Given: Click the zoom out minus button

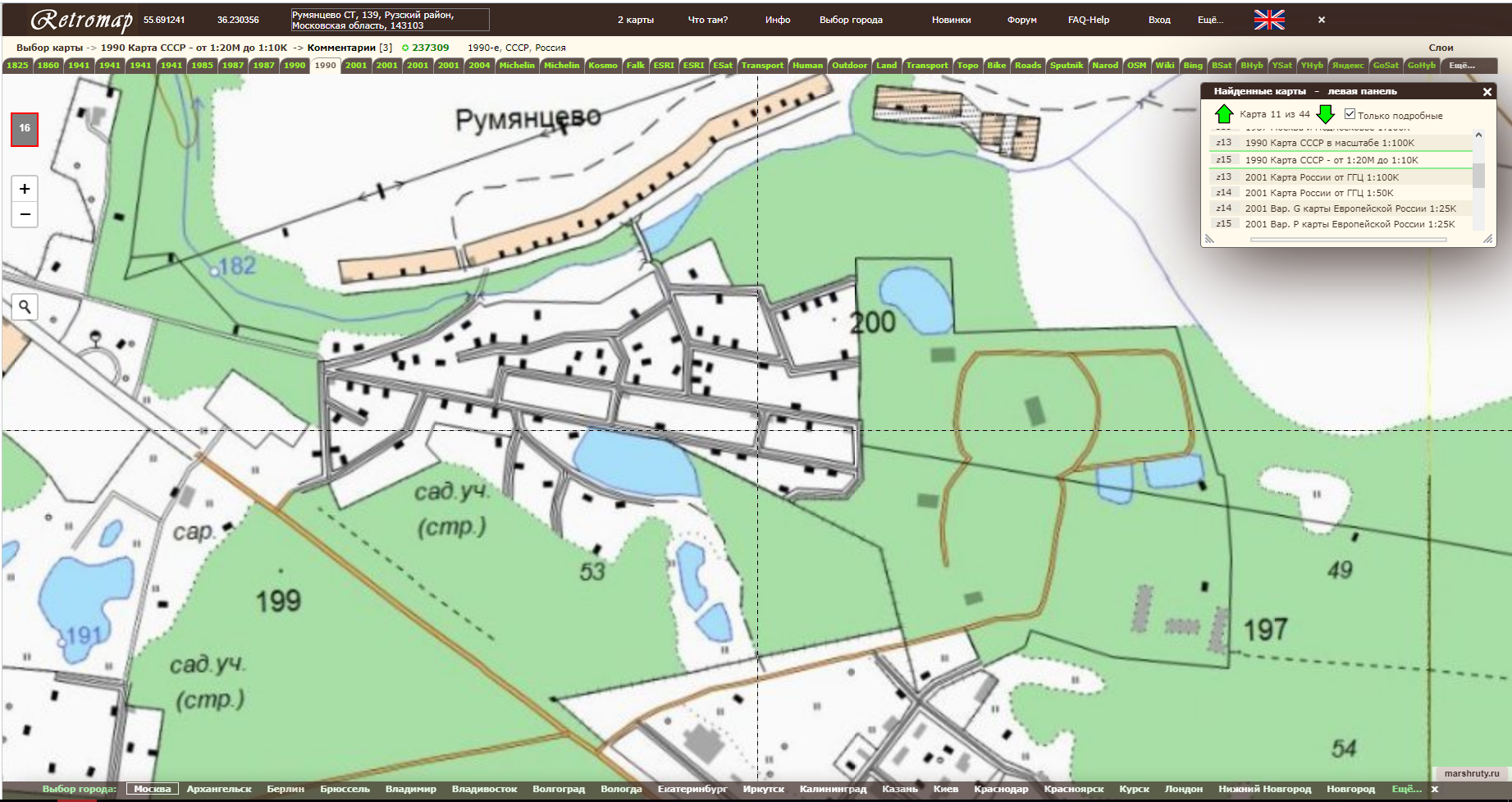Looking at the screenshot, I should [25, 214].
